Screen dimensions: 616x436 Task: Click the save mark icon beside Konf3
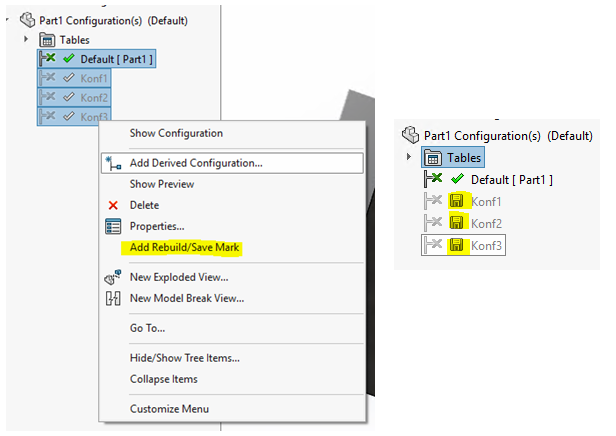click(457, 245)
